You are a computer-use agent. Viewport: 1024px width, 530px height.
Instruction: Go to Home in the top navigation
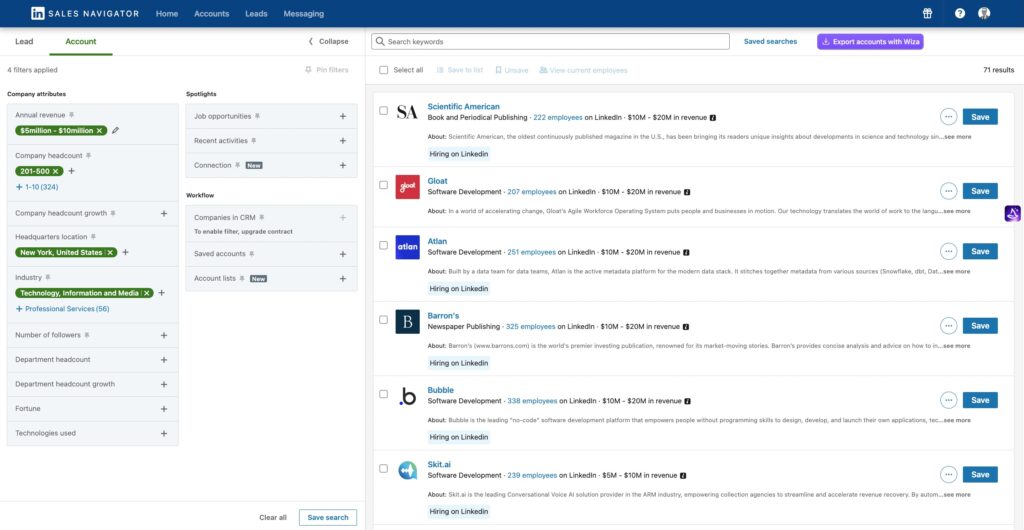tap(167, 13)
